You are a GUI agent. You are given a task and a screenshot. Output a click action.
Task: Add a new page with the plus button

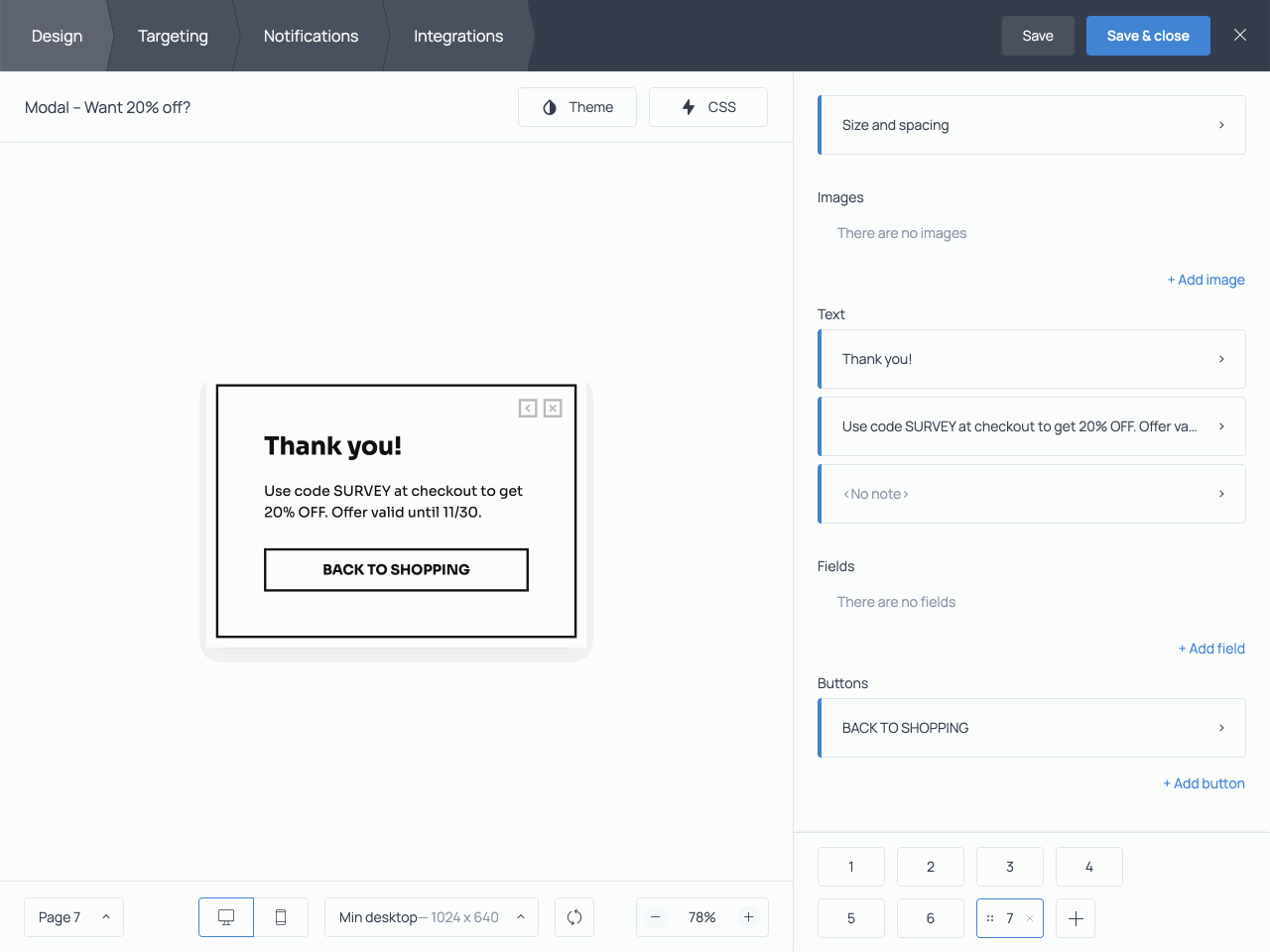(1075, 918)
